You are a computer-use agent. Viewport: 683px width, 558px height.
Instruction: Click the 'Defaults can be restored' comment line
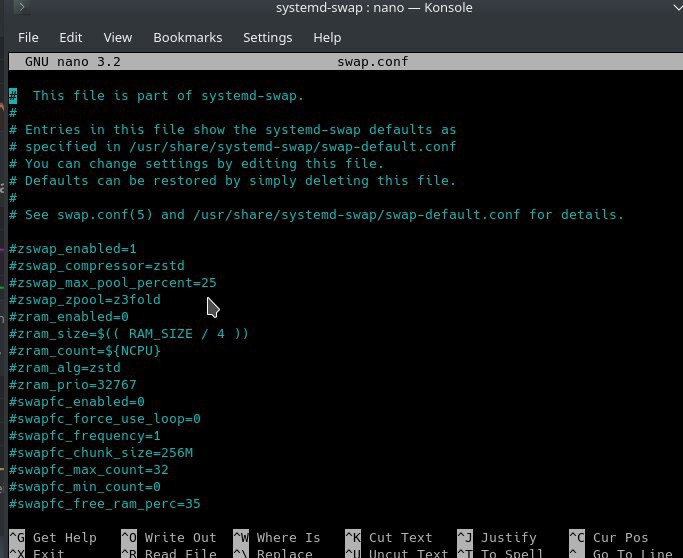(x=233, y=180)
